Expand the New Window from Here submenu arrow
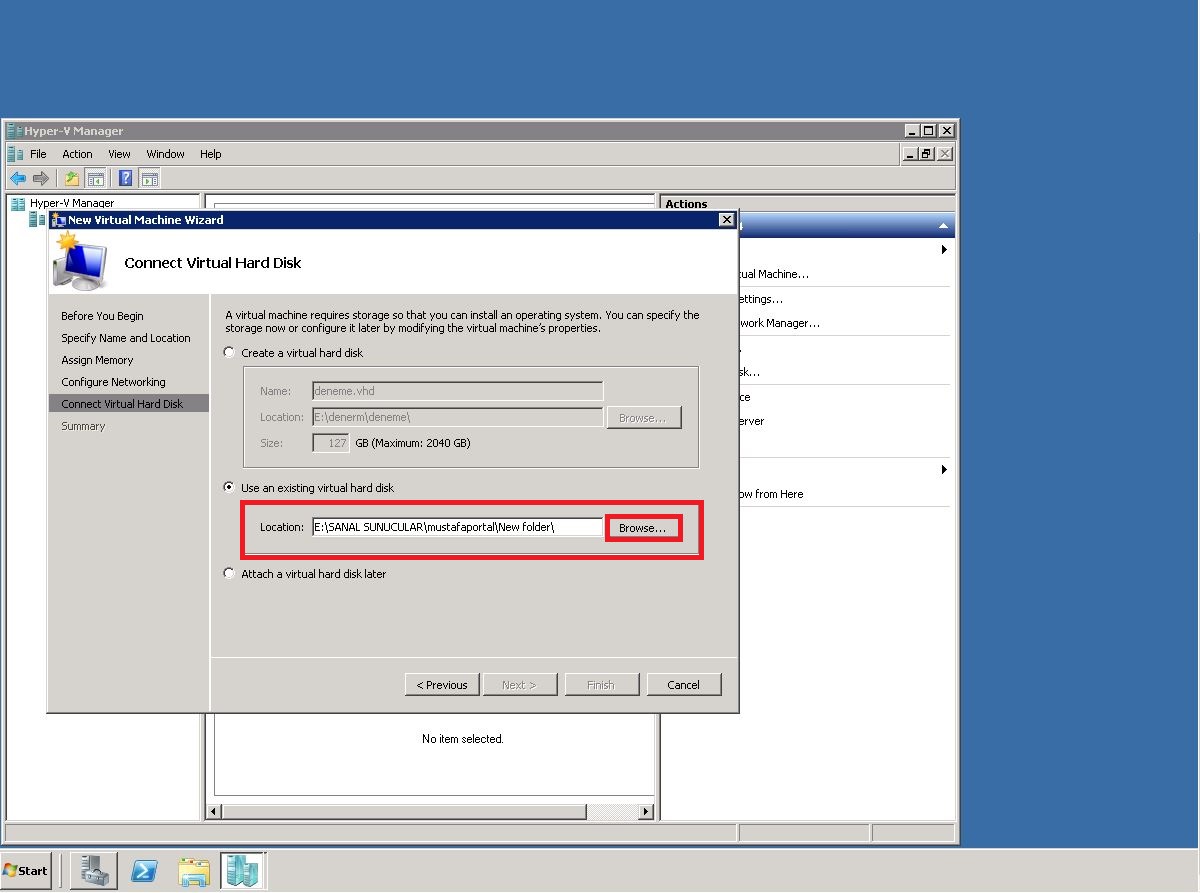This screenshot has width=1200, height=893. tap(944, 469)
